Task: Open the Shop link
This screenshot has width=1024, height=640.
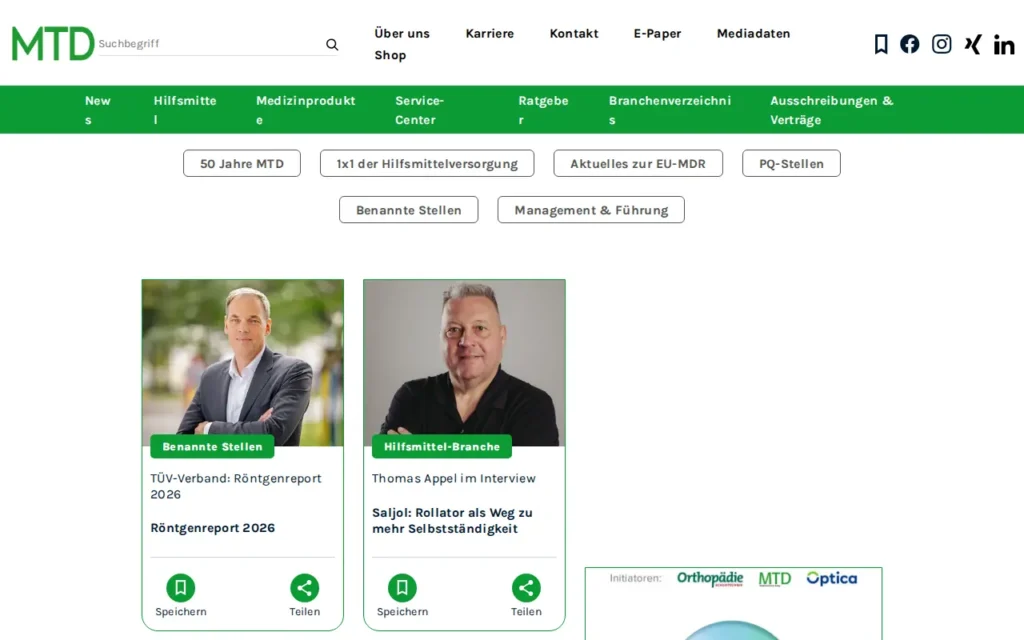Action: 390,56
